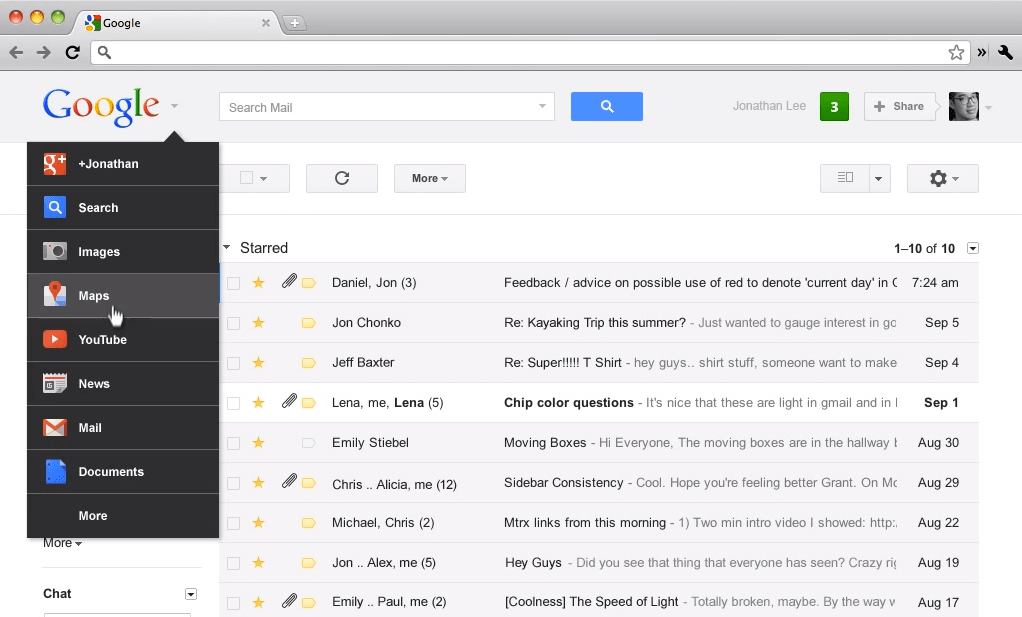
Task: Click into the Search Mail field
Action: click(378, 107)
